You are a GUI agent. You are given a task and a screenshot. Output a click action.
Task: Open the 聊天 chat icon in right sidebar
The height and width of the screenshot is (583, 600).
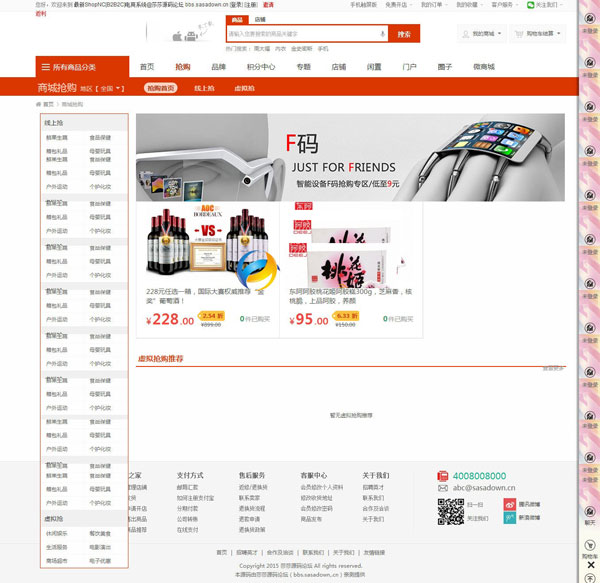click(x=590, y=512)
